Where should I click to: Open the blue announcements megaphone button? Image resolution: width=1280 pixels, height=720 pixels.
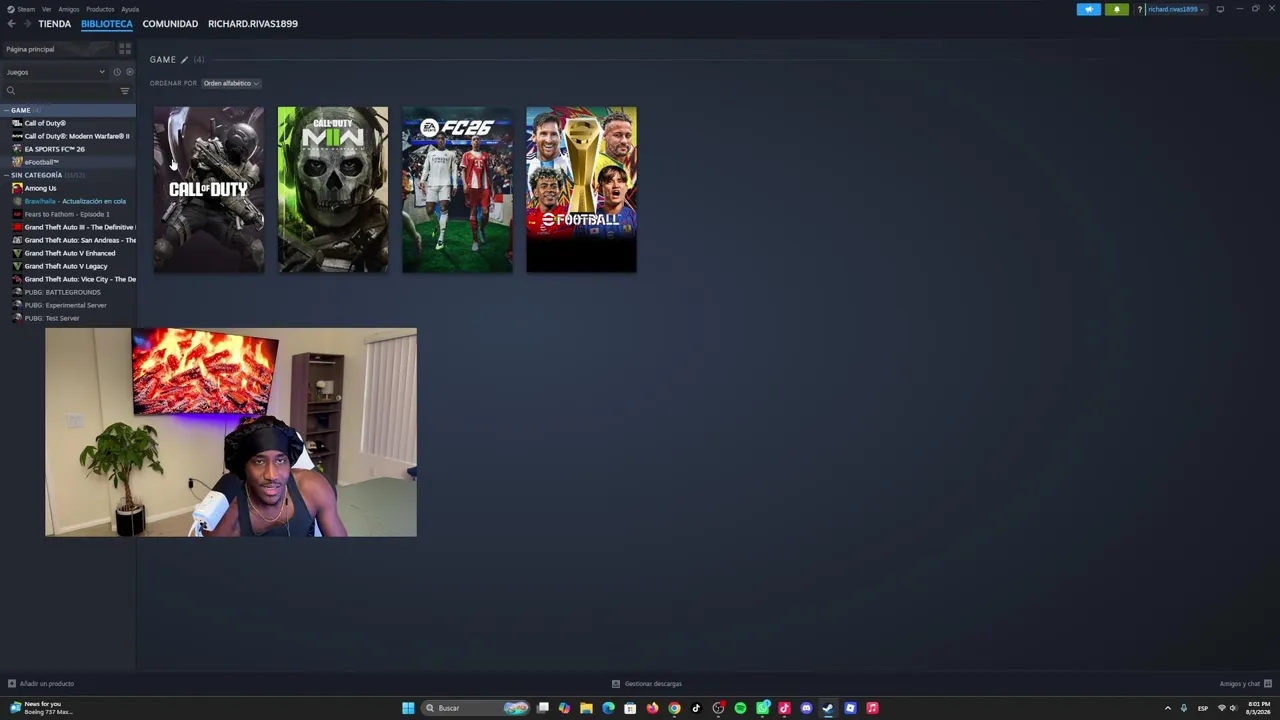click(1089, 9)
